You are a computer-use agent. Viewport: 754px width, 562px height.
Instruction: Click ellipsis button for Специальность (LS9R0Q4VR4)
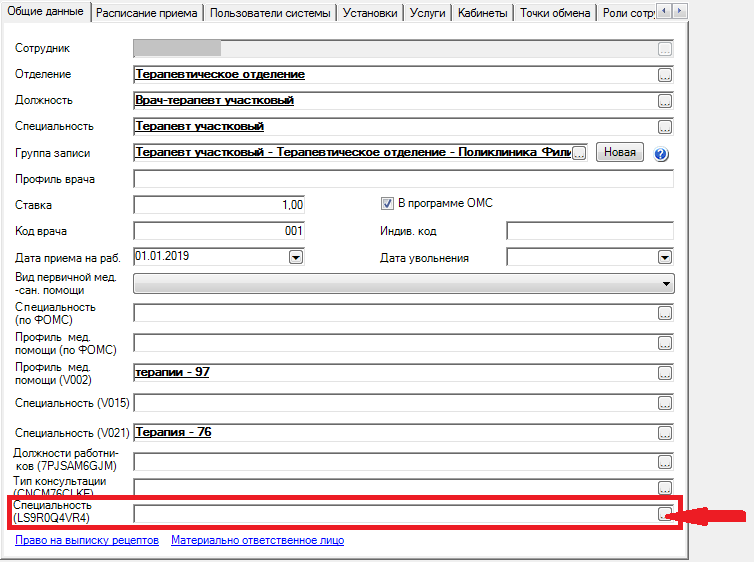pyautogui.click(x=665, y=513)
